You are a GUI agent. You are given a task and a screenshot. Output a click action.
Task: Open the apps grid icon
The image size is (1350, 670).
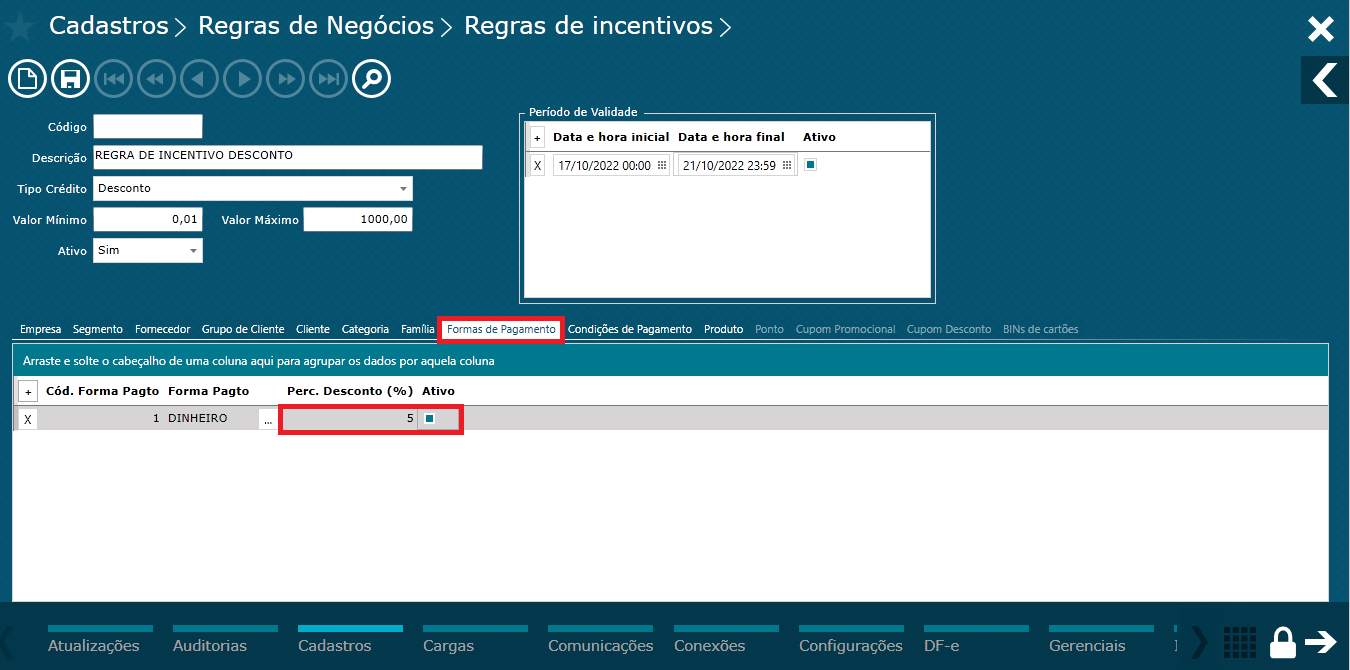coord(1239,642)
